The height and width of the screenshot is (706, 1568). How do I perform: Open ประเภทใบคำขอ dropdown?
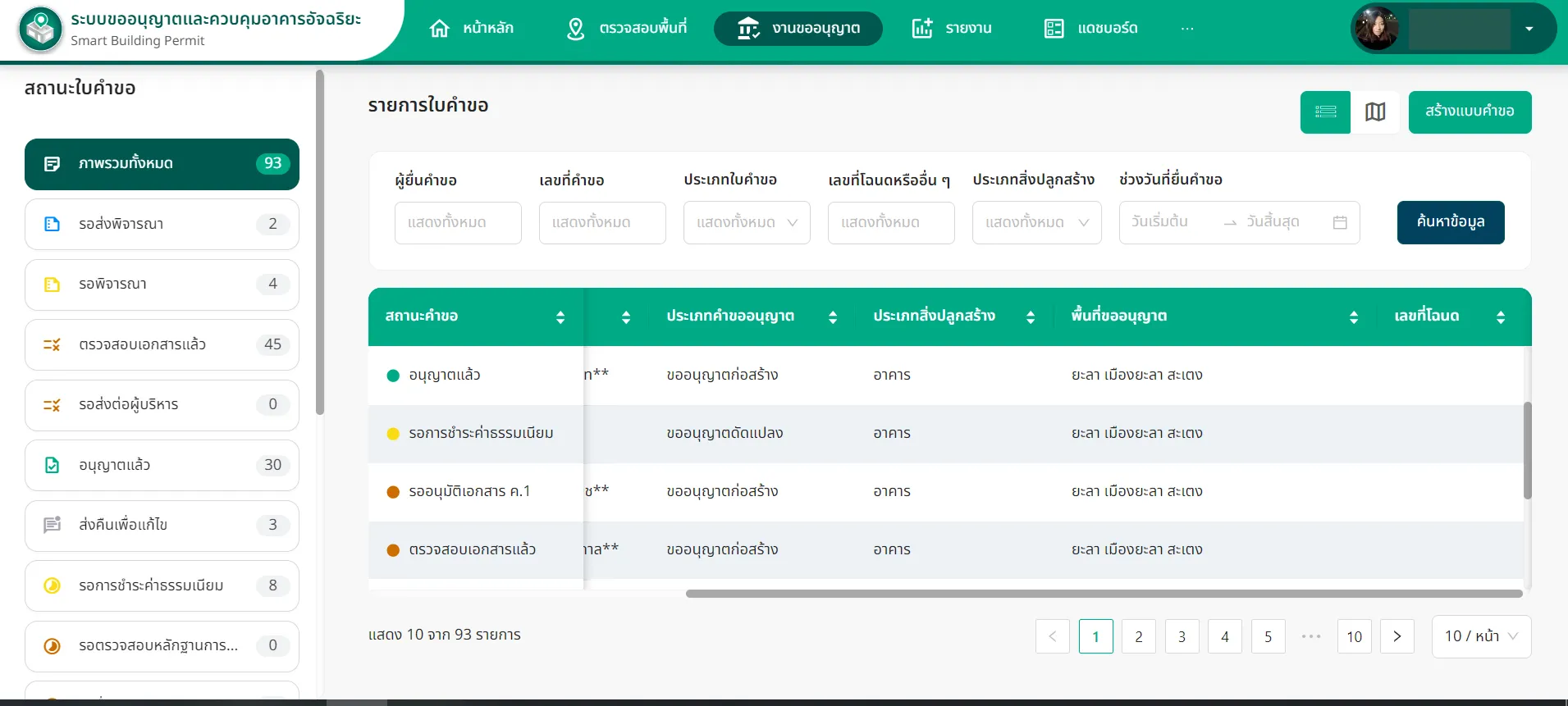(747, 222)
